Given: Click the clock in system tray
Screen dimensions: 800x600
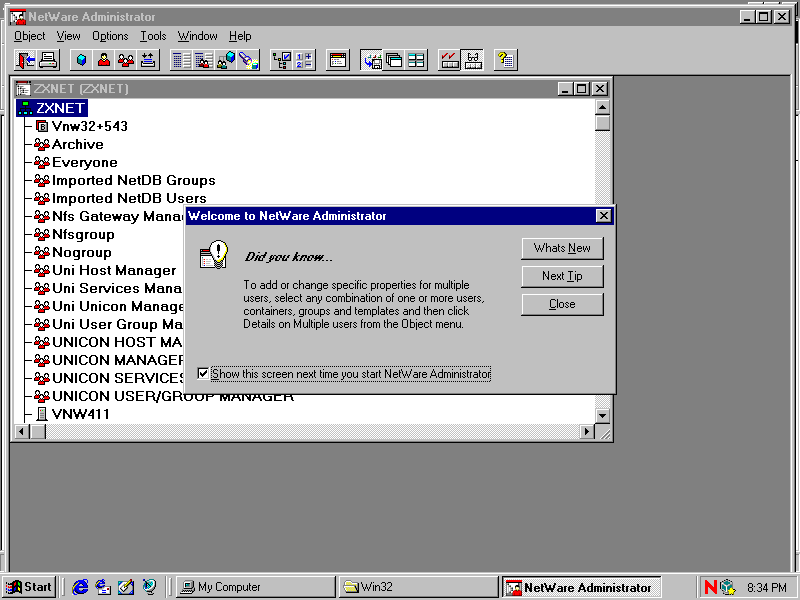Looking at the screenshot, I should coord(767,587).
